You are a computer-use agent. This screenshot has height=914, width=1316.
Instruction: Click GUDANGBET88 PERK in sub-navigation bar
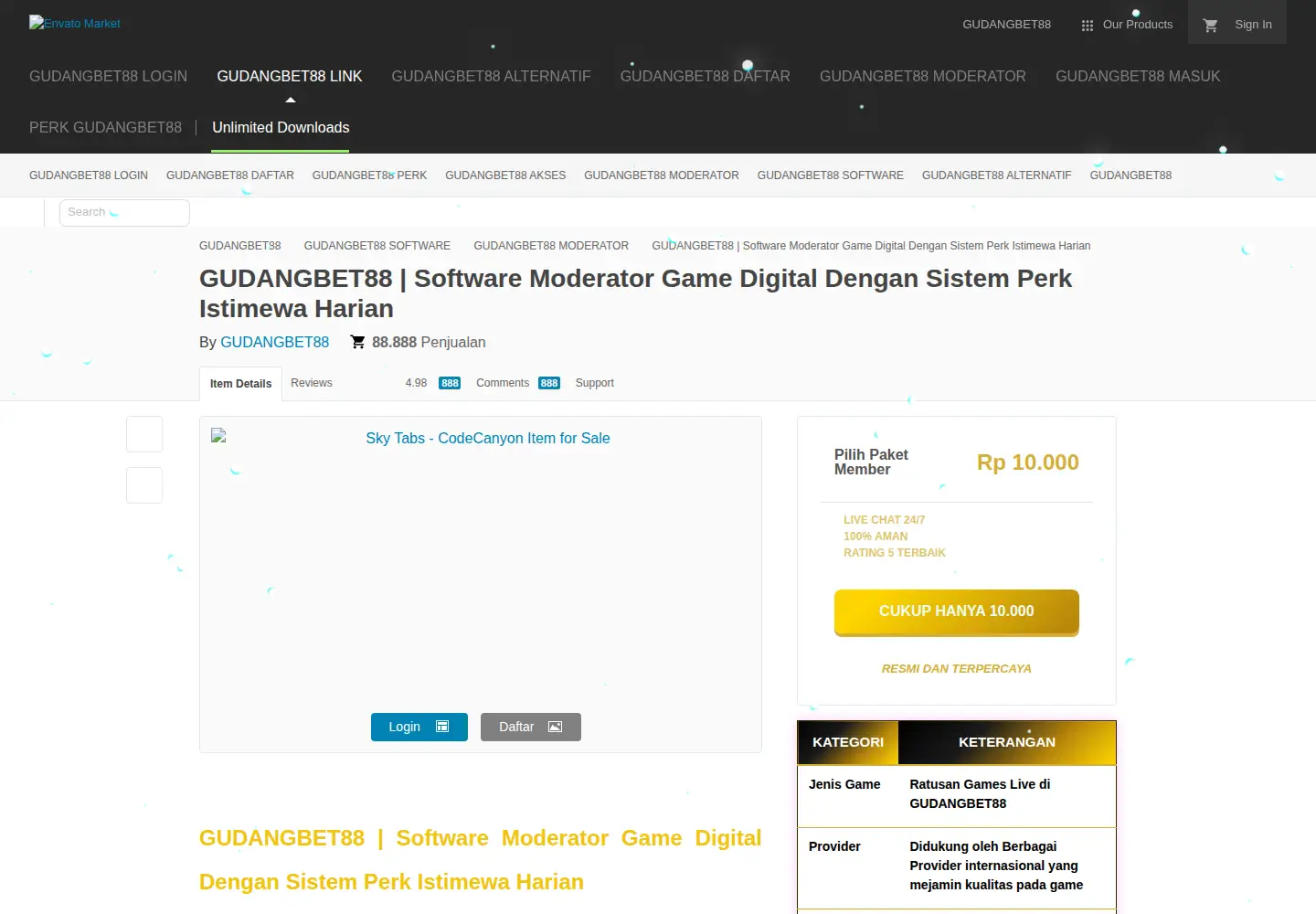click(x=369, y=175)
